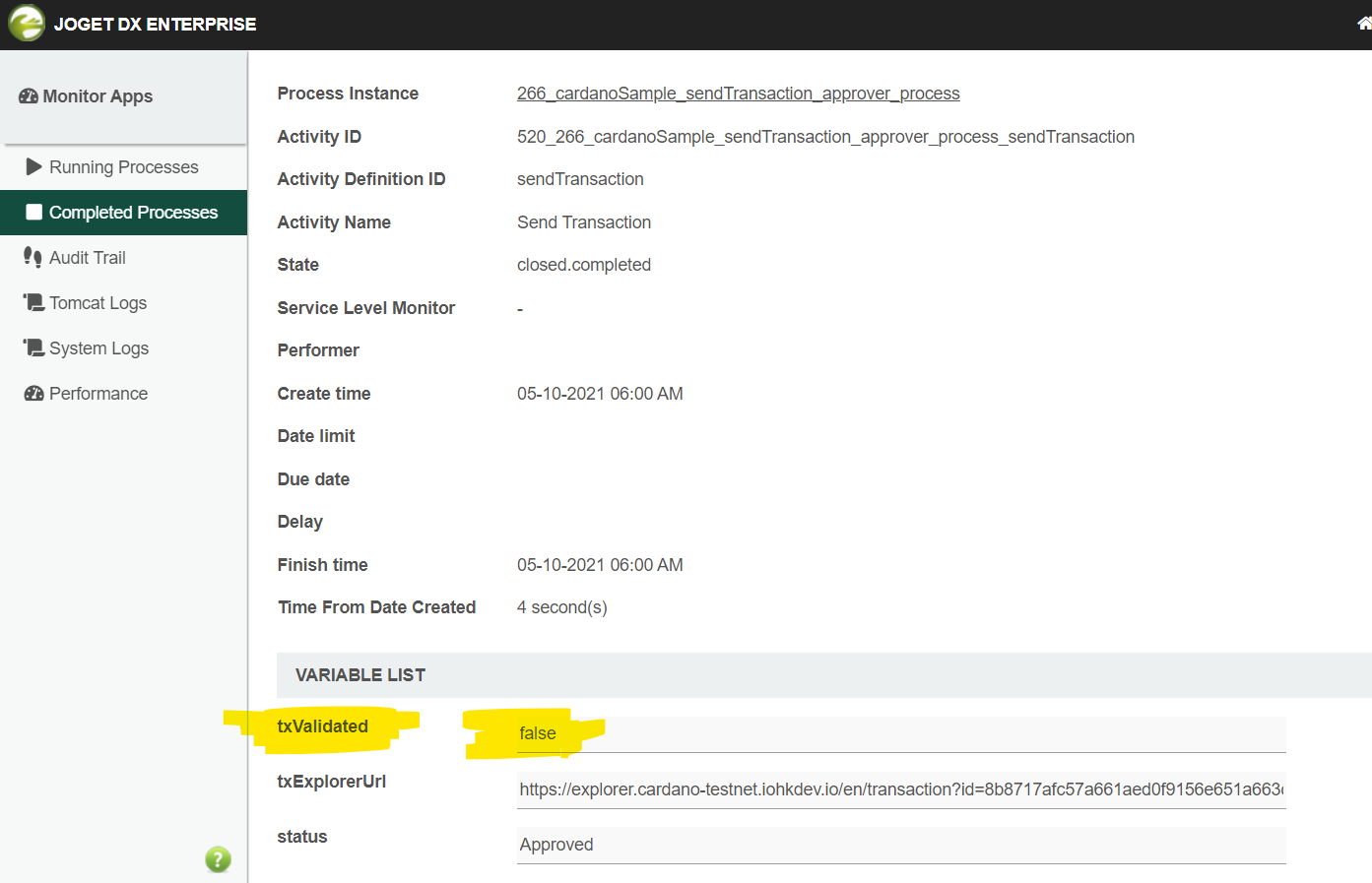
Task: Click the Completed Processes square icon
Action: tap(33, 212)
